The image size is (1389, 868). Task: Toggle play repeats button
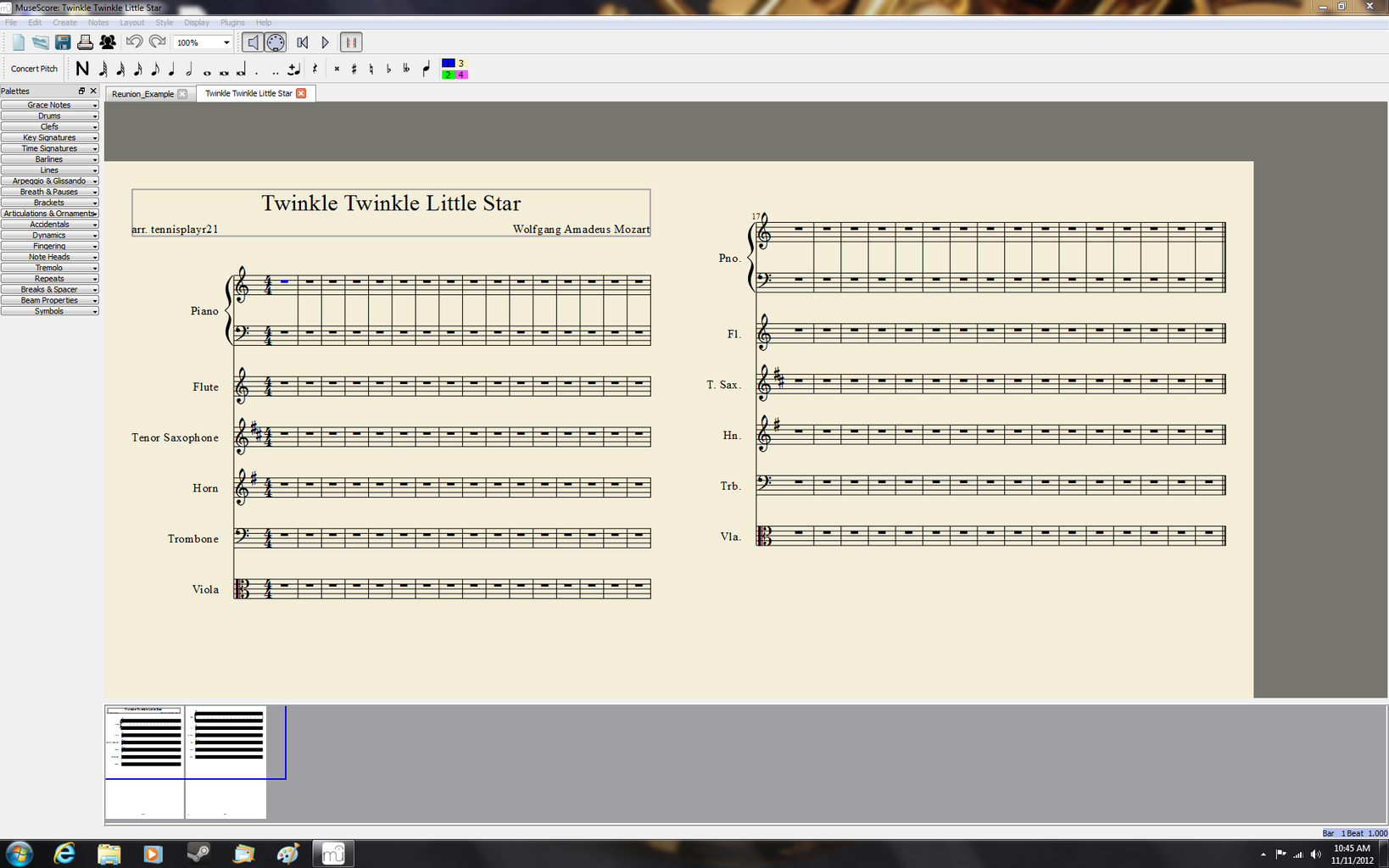coord(351,42)
